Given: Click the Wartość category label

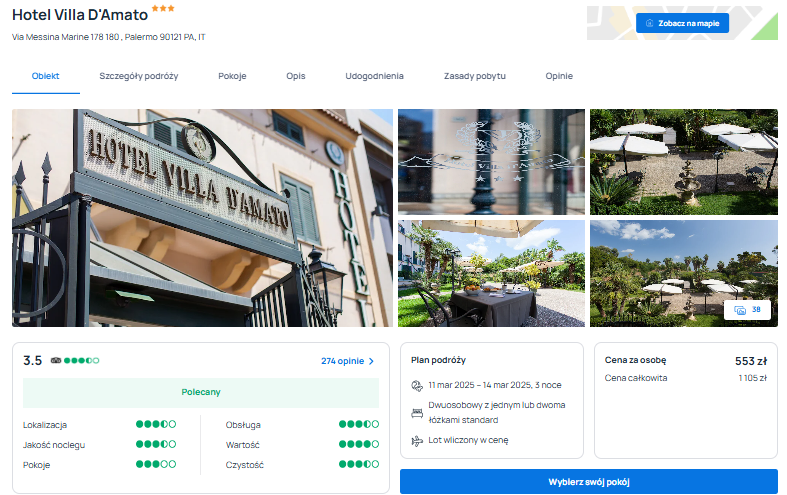Looking at the screenshot, I should (242, 445).
